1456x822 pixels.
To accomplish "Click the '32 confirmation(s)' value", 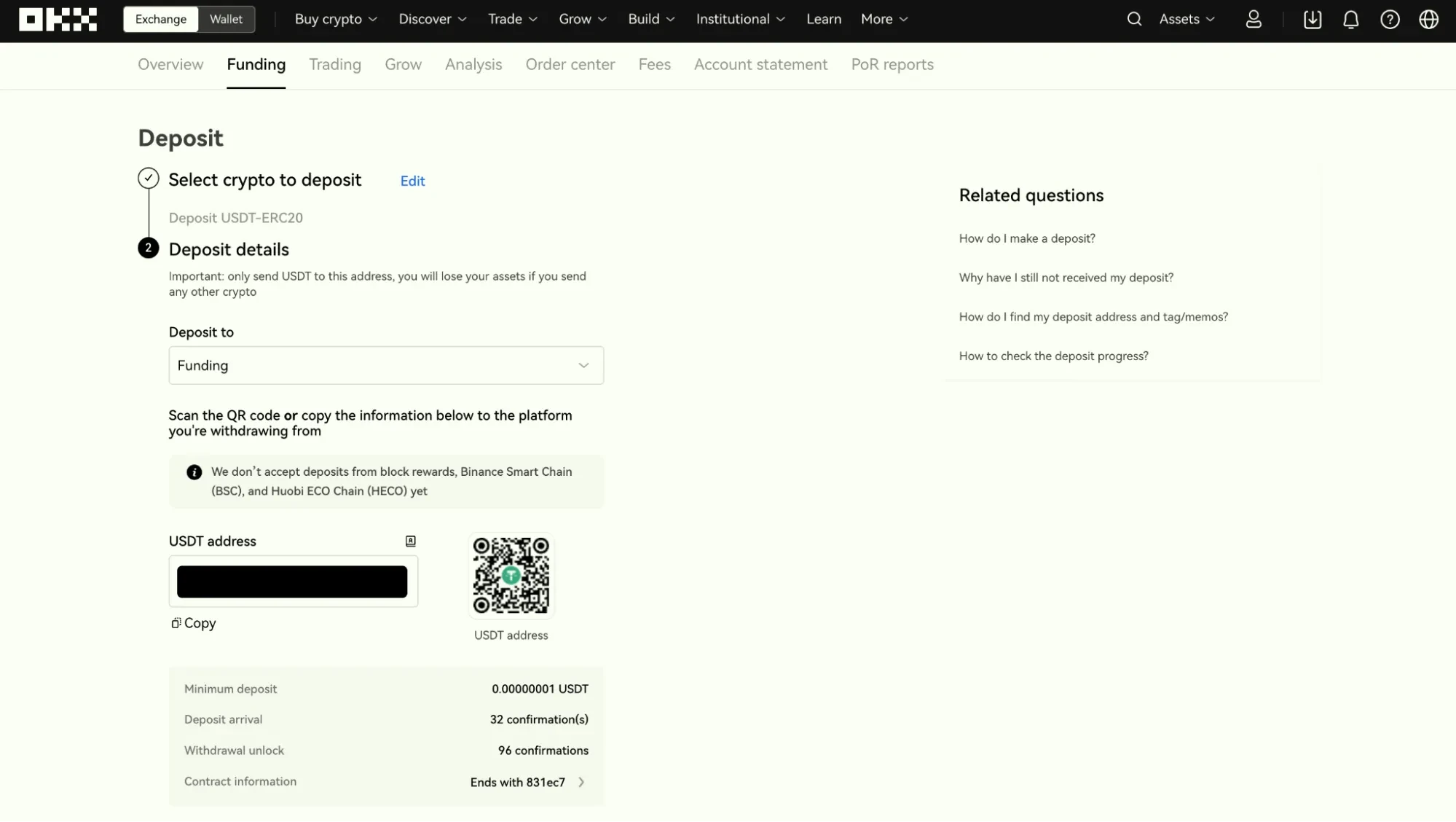I will (x=539, y=720).
